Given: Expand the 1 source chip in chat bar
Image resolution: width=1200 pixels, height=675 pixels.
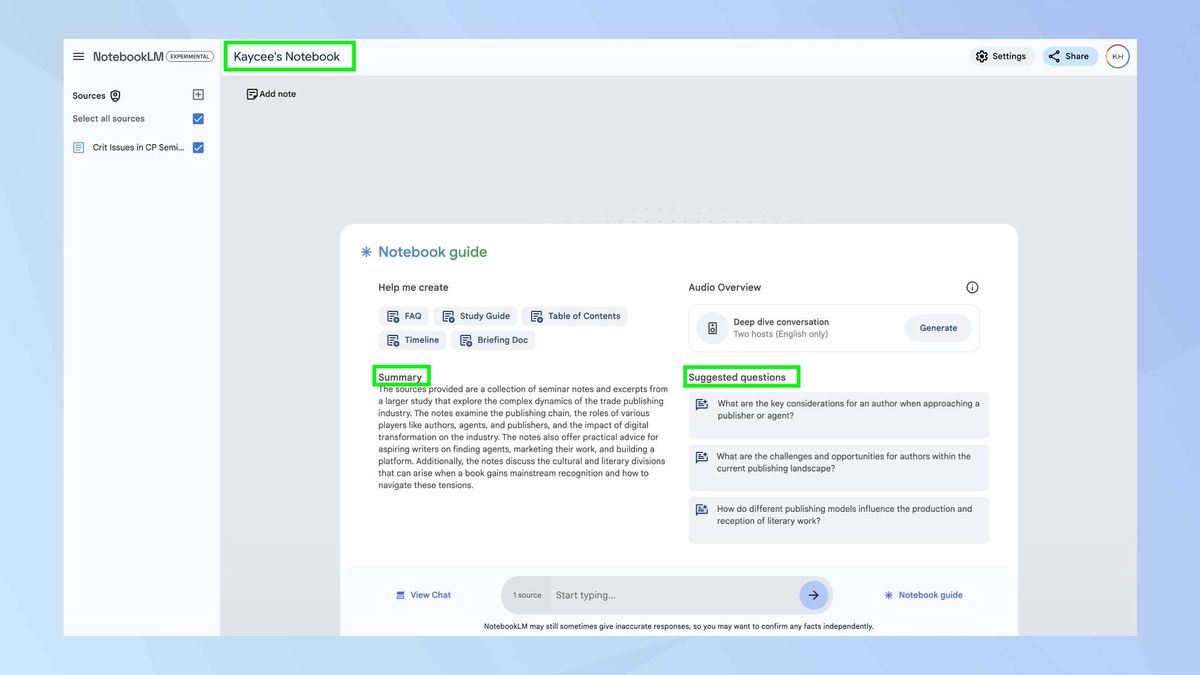Looking at the screenshot, I should click(x=526, y=594).
